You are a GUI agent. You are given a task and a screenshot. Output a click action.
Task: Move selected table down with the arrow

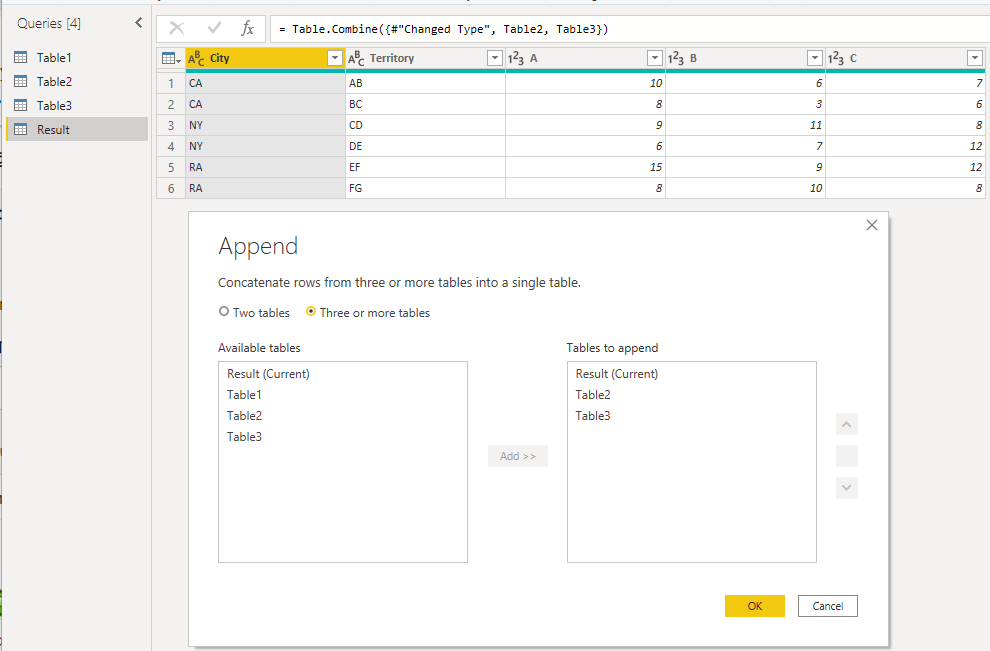[x=847, y=487]
